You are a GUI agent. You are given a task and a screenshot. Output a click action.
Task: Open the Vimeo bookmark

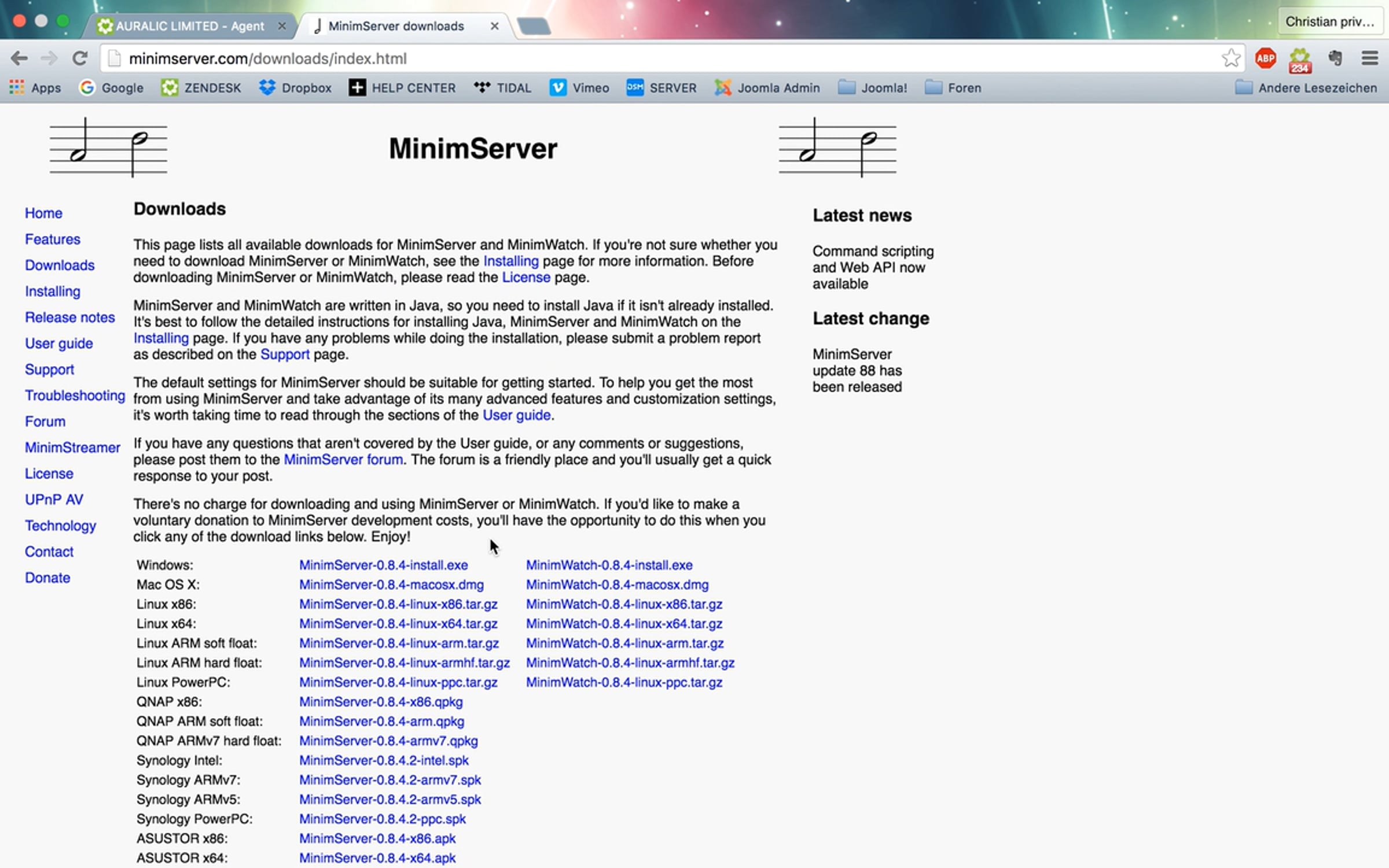pyautogui.click(x=579, y=88)
